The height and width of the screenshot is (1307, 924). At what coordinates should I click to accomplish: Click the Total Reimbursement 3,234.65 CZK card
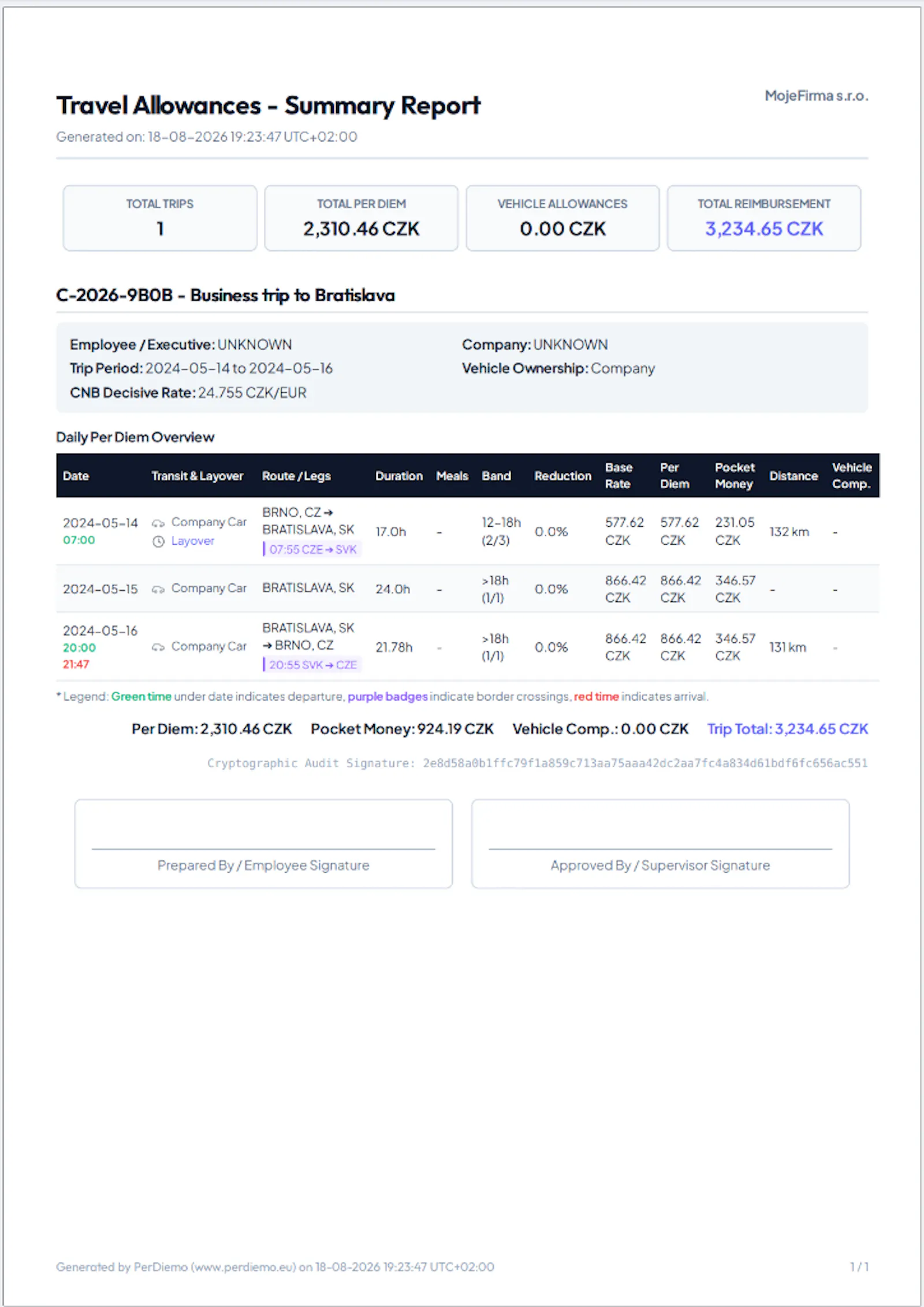(x=764, y=218)
